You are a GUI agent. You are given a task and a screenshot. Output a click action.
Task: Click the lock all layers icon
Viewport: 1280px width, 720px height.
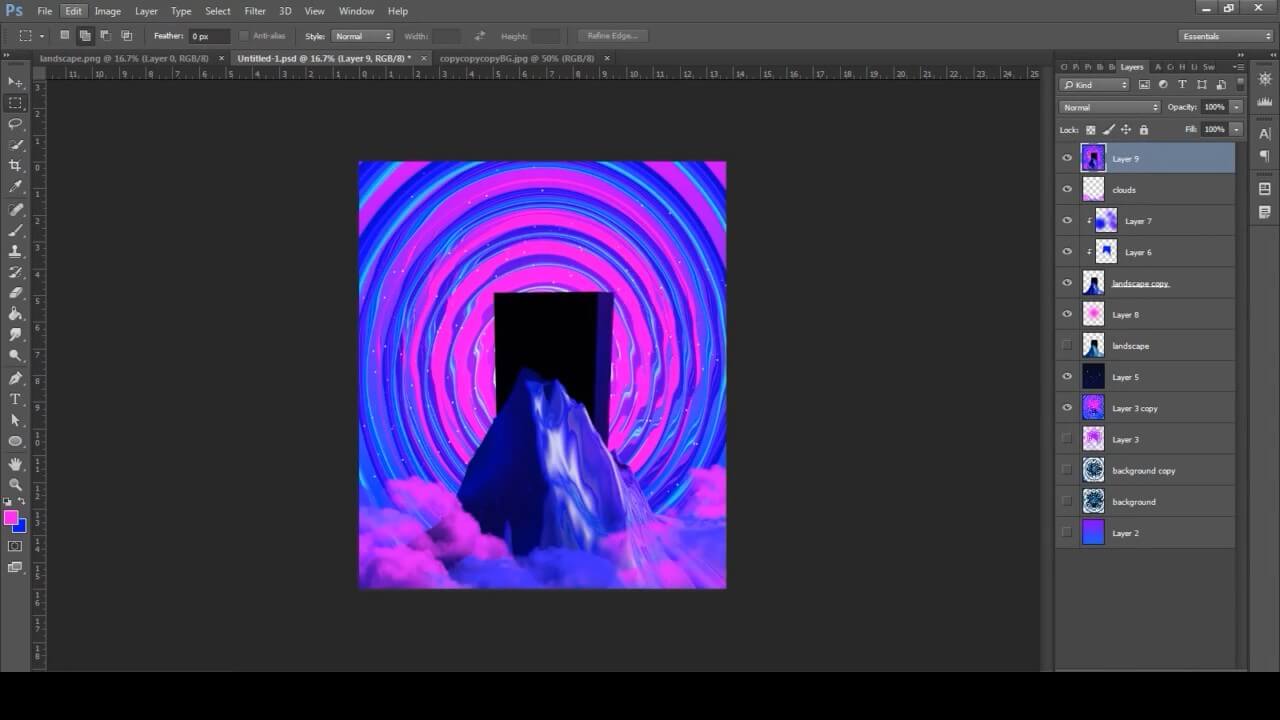pos(1144,130)
